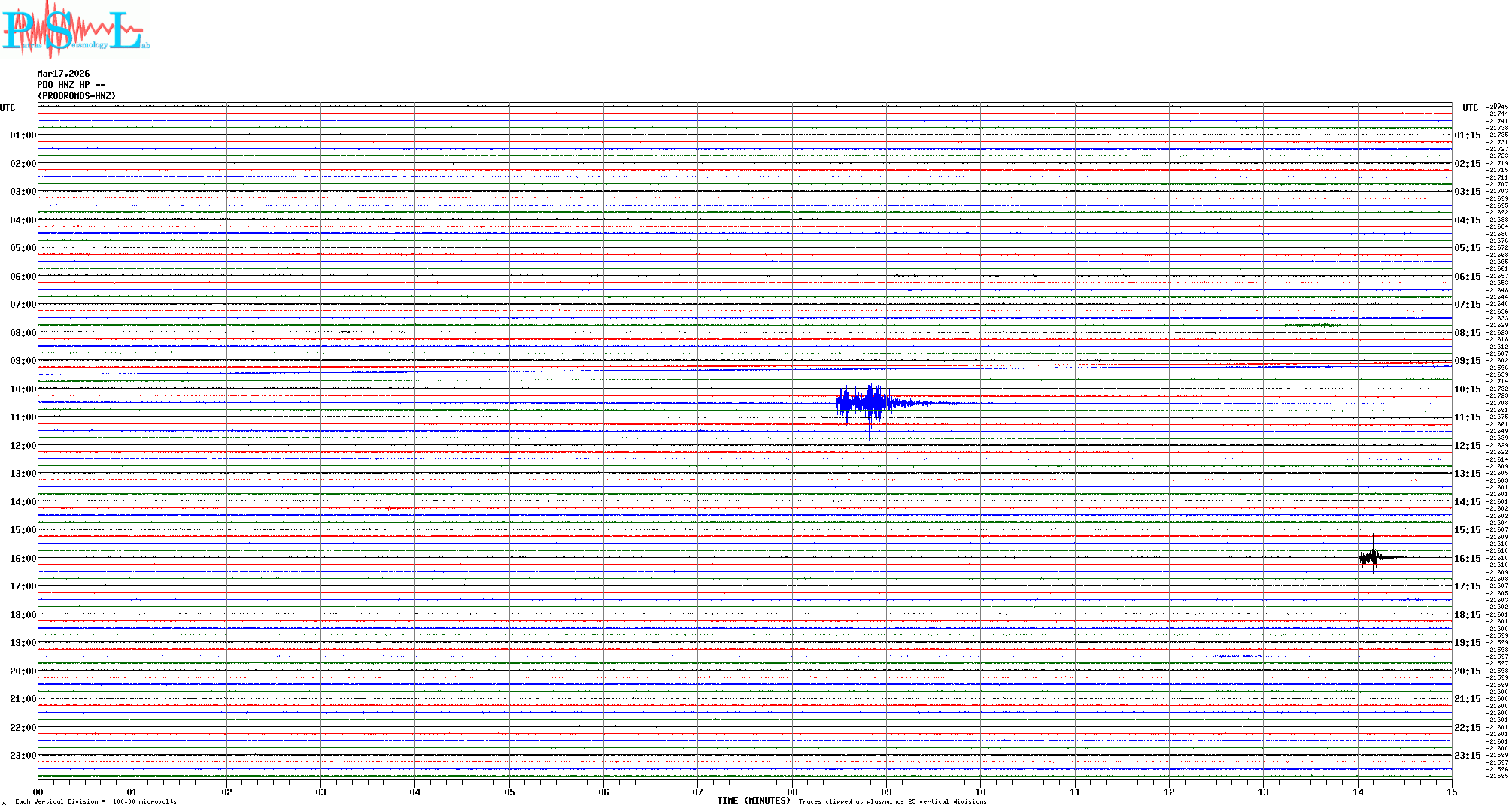Click the 00 minute tick at axis start
The height and width of the screenshot is (812, 1512).
click(x=38, y=792)
